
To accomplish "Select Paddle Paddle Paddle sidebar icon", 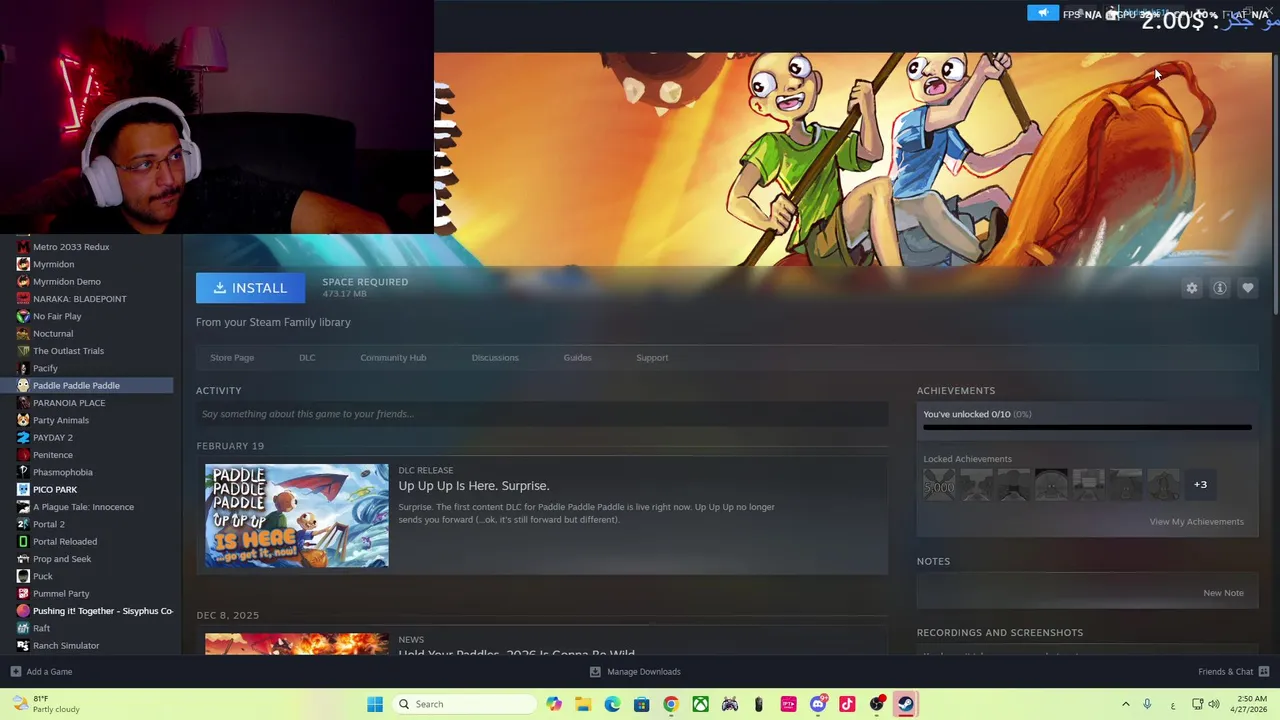I will click(23, 386).
